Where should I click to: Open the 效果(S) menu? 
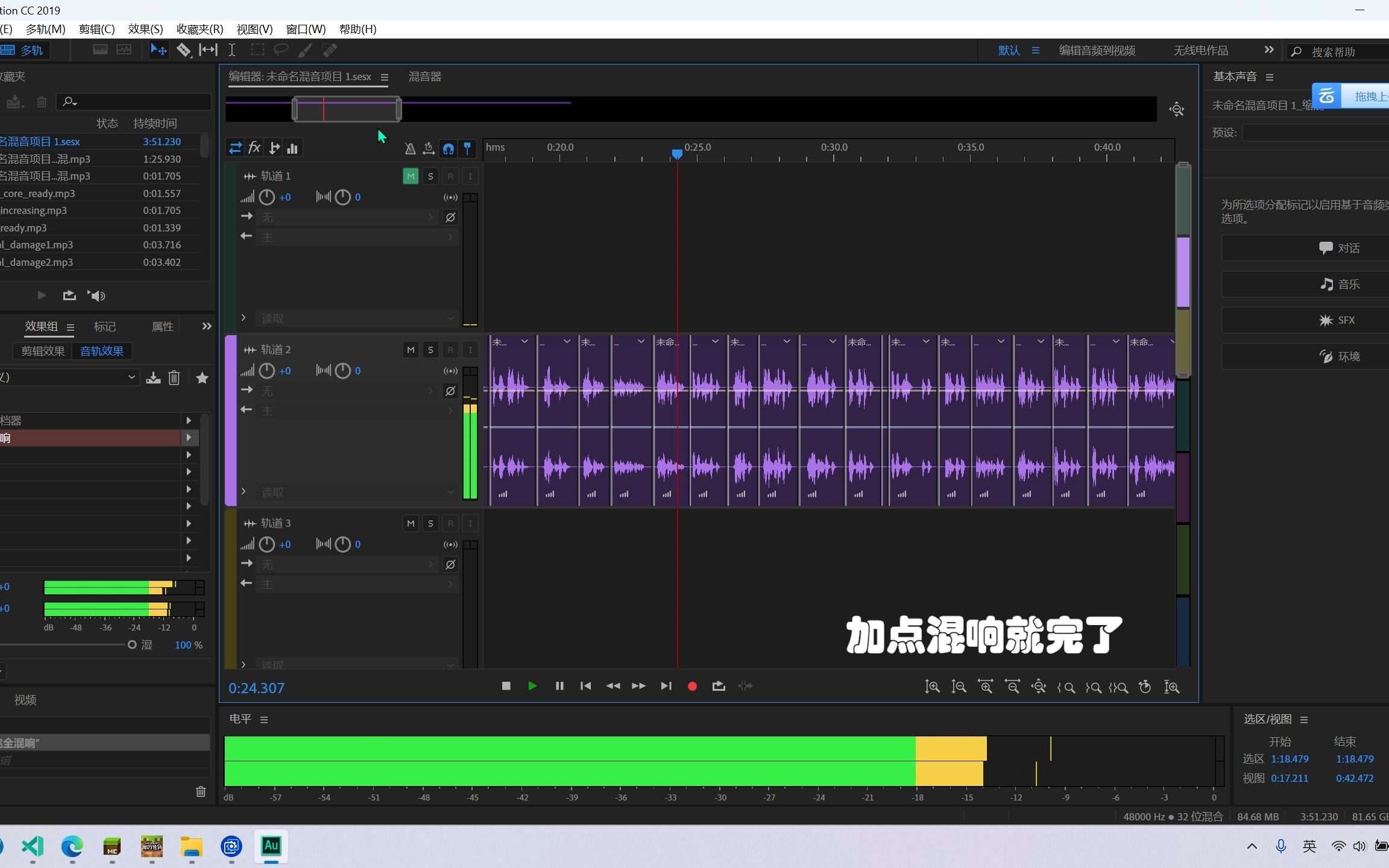(144, 29)
